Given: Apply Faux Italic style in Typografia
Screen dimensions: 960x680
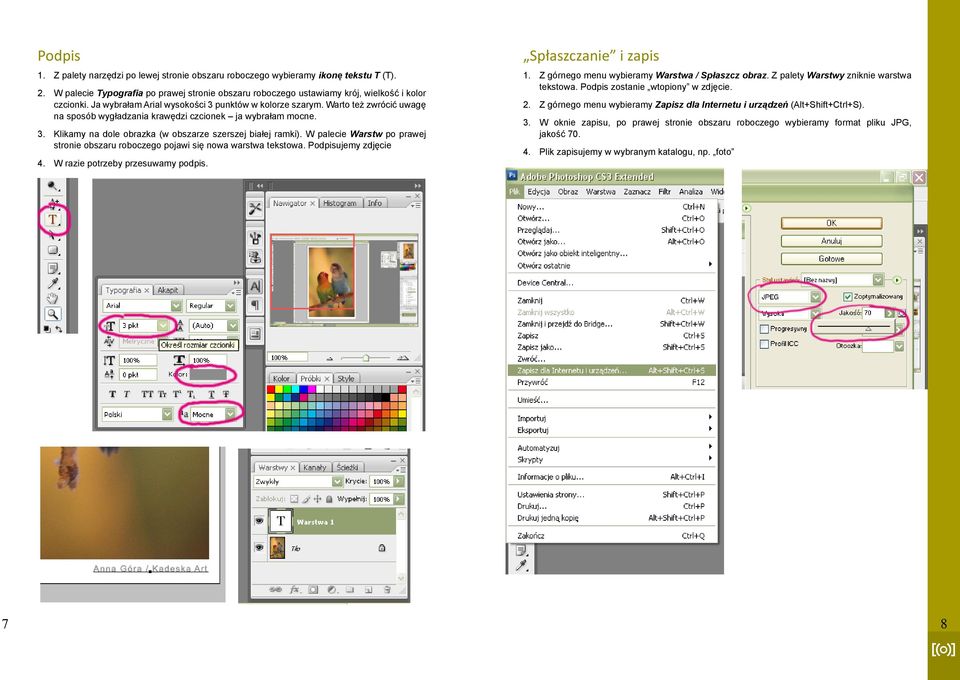Looking at the screenshot, I should pos(127,394).
